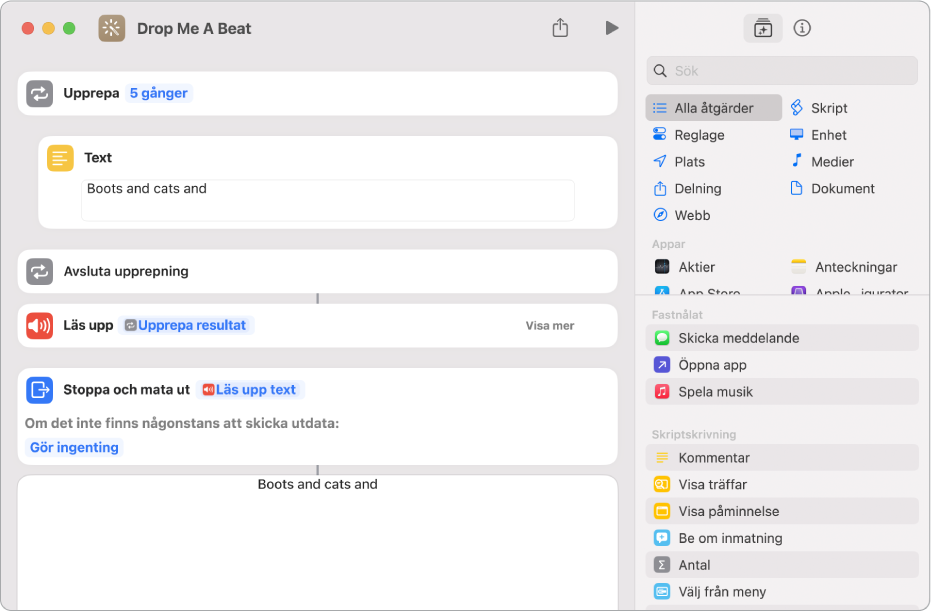
Task: Select the Medier category
Action: [822, 161]
